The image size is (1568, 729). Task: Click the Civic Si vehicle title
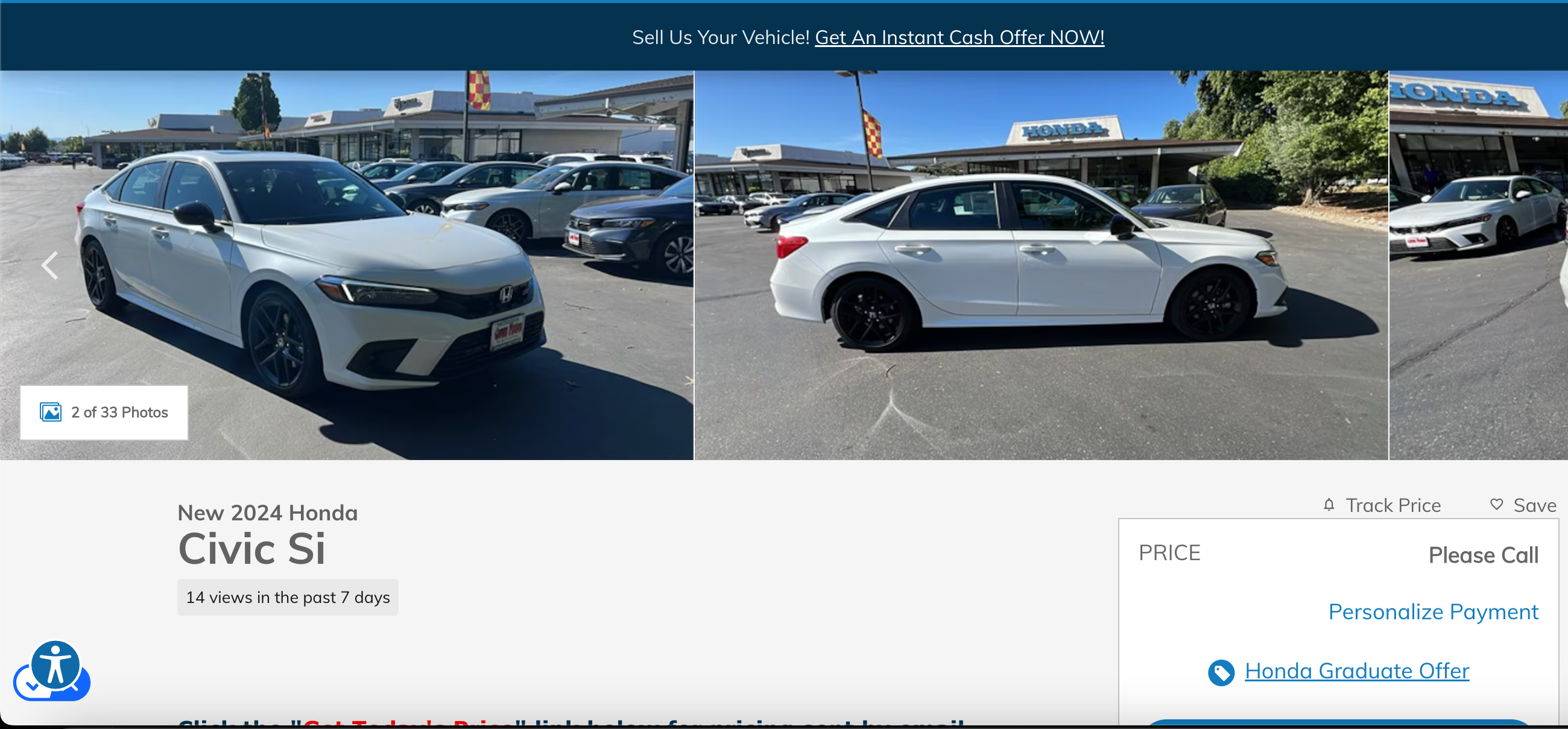[x=251, y=548]
